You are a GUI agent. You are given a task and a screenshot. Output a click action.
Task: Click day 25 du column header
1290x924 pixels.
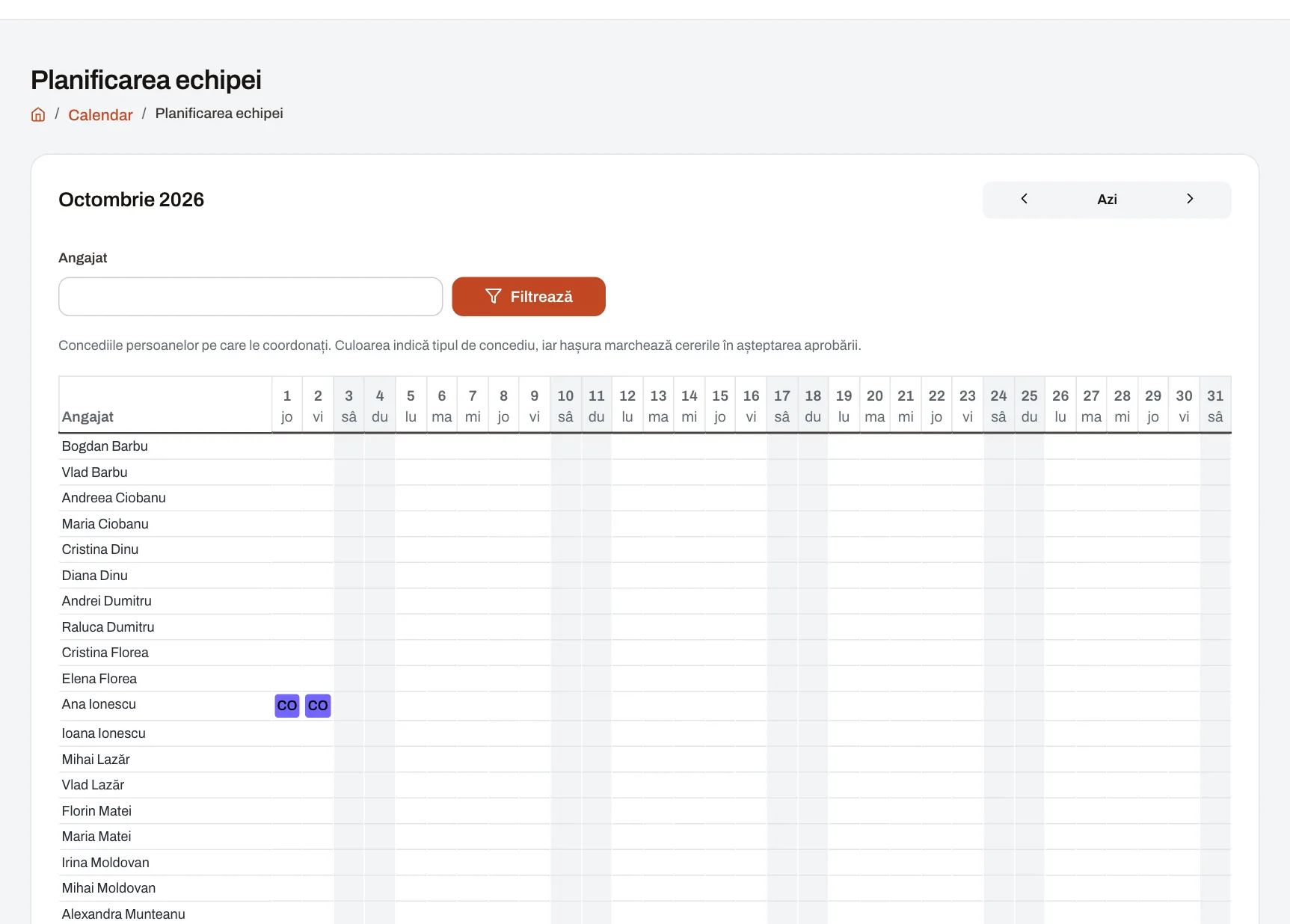click(1030, 405)
